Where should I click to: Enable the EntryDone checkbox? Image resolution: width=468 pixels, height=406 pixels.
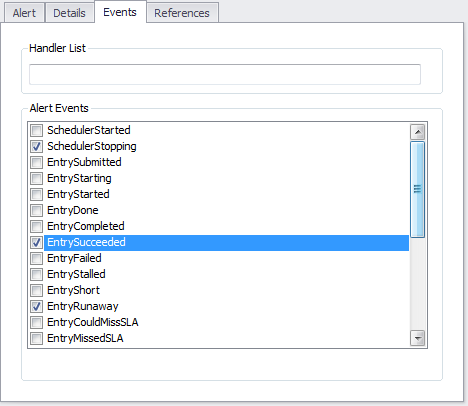click(x=37, y=210)
